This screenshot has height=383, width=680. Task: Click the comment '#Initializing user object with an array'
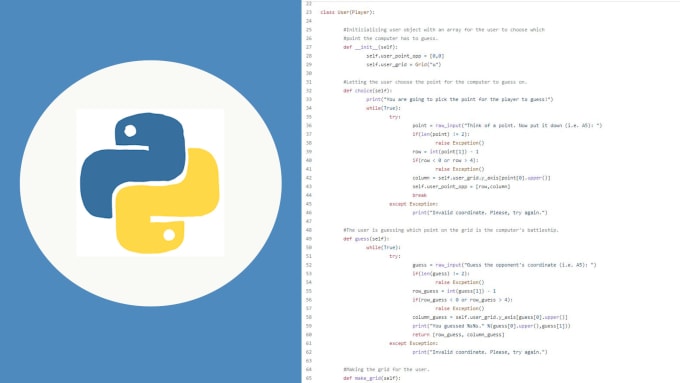click(x=444, y=29)
